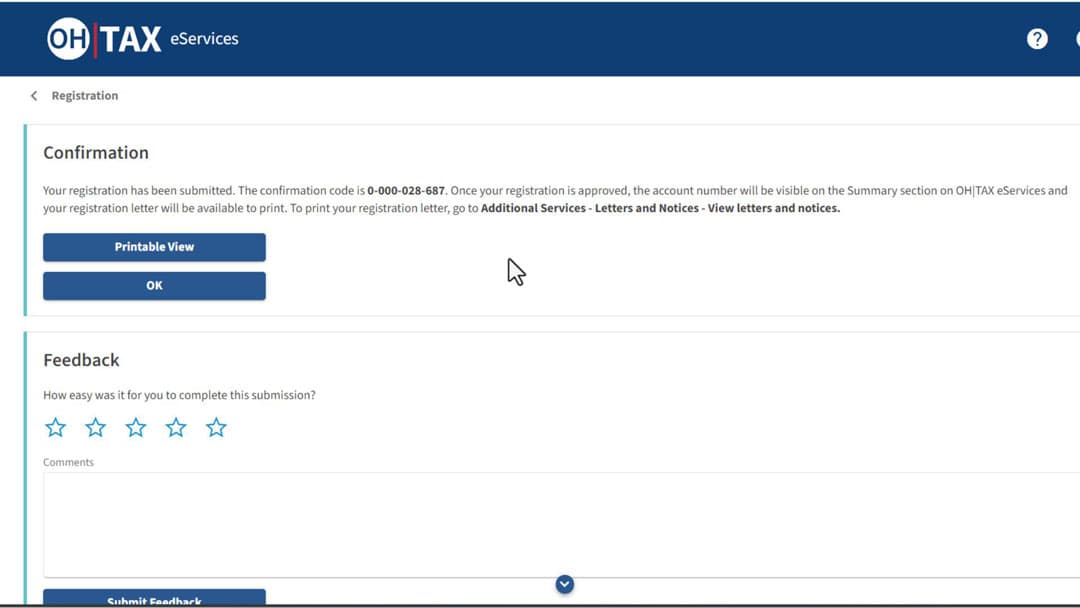Rate the submission one star
Screen dimensions: 1080x608
[x=56, y=428]
